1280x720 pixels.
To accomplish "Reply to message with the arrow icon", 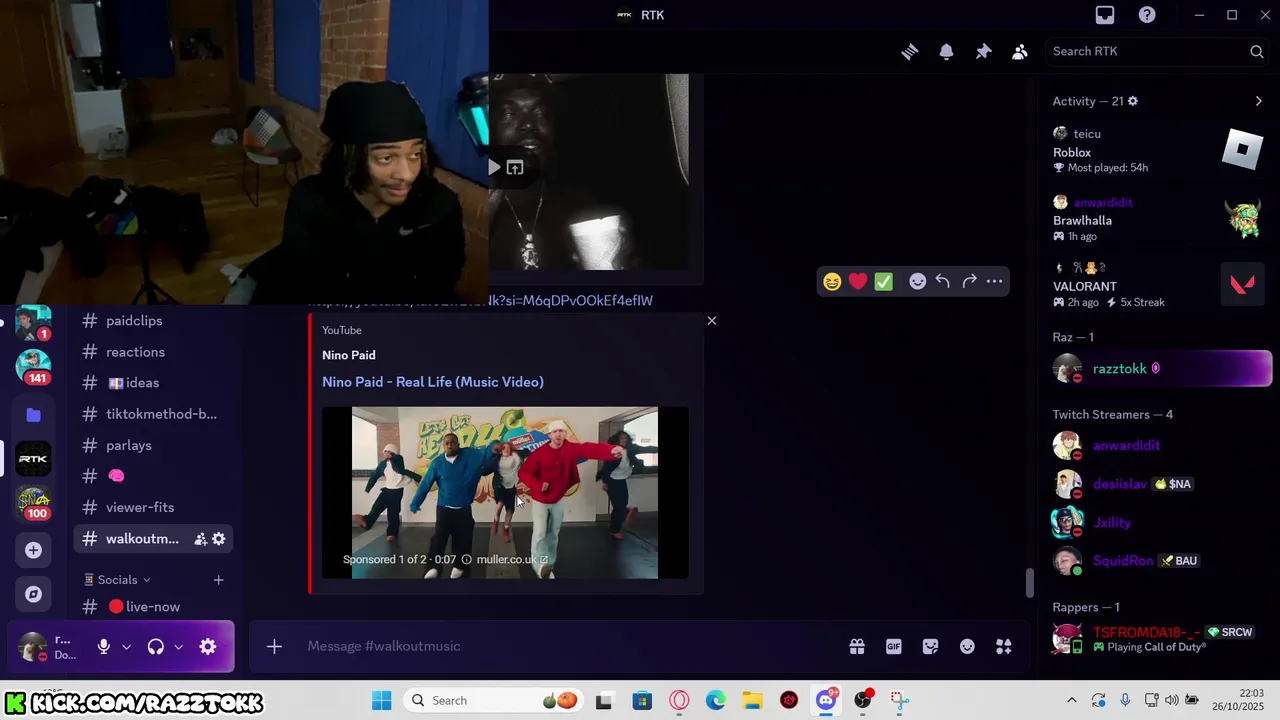I will 943,282.
